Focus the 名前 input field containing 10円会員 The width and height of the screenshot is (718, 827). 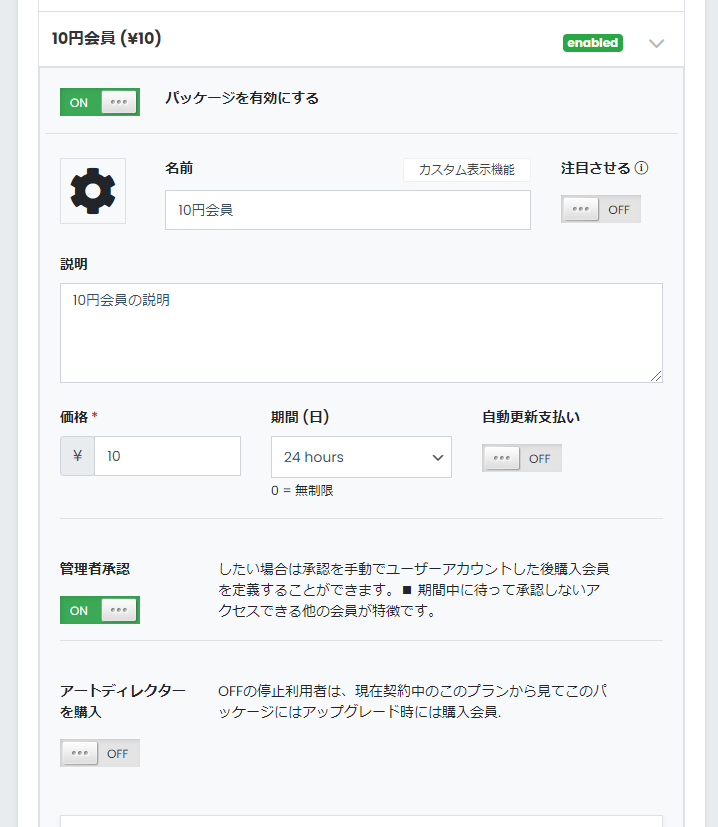(x=348, y=210)
